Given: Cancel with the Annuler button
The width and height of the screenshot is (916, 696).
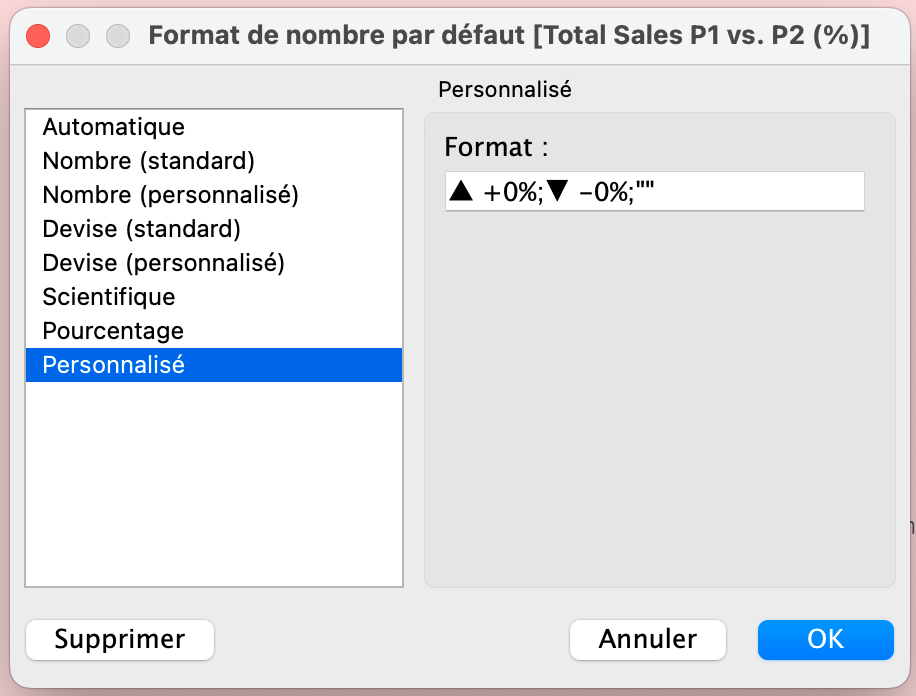Looking at the screenshot, I should tap(647, 640).
